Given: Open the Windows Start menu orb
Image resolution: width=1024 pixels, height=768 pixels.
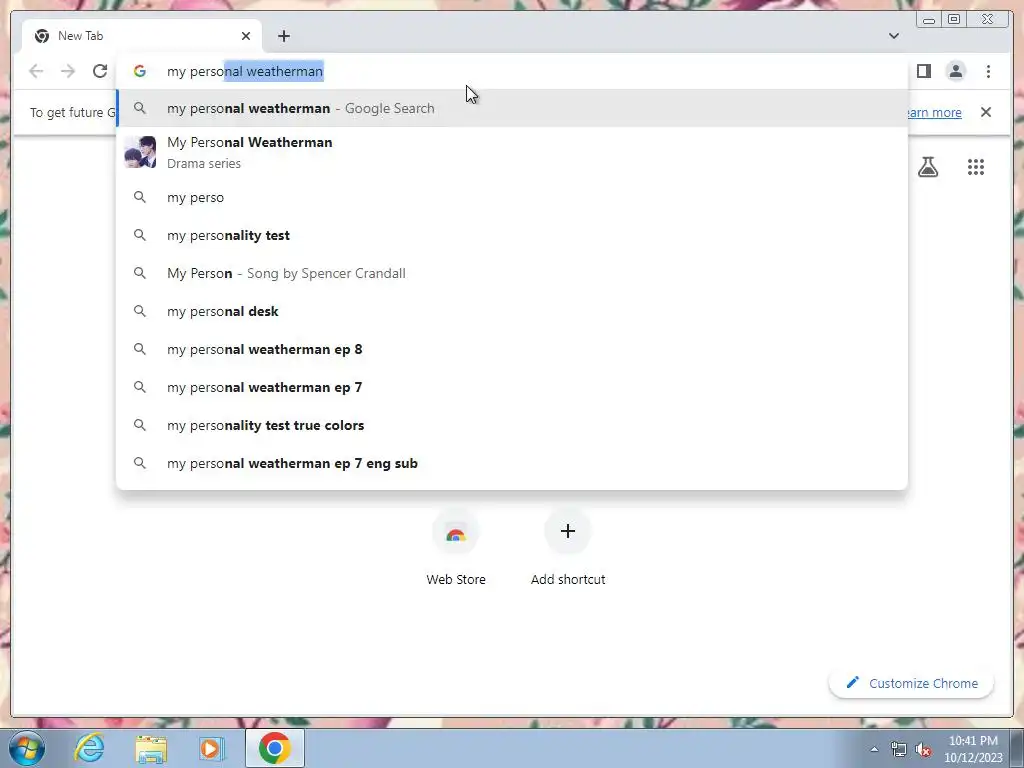Looking at the screenshot, I should [x=27, y=748].
